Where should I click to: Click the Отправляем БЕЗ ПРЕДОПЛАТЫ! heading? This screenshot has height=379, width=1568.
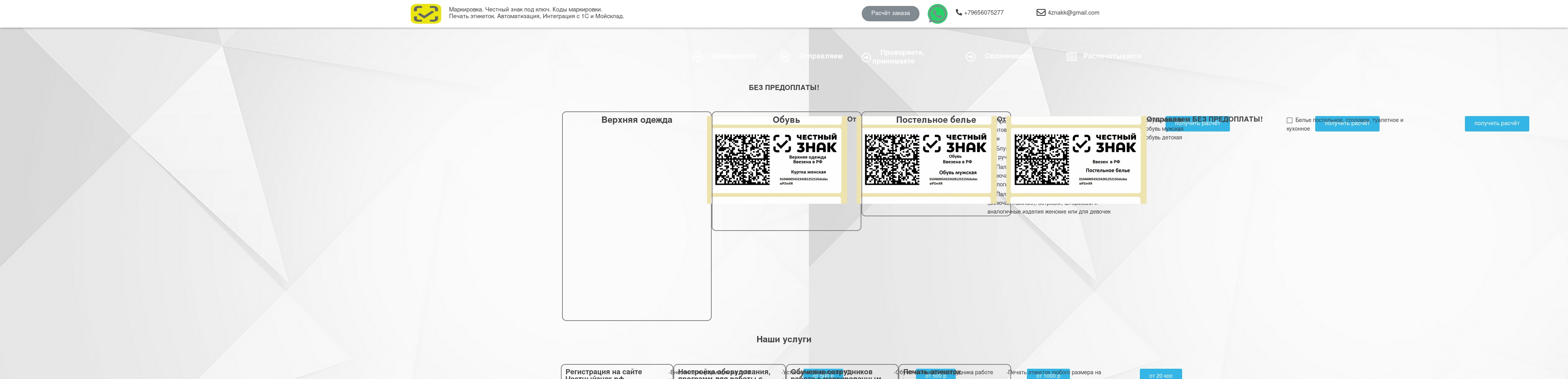[1204, 119]
